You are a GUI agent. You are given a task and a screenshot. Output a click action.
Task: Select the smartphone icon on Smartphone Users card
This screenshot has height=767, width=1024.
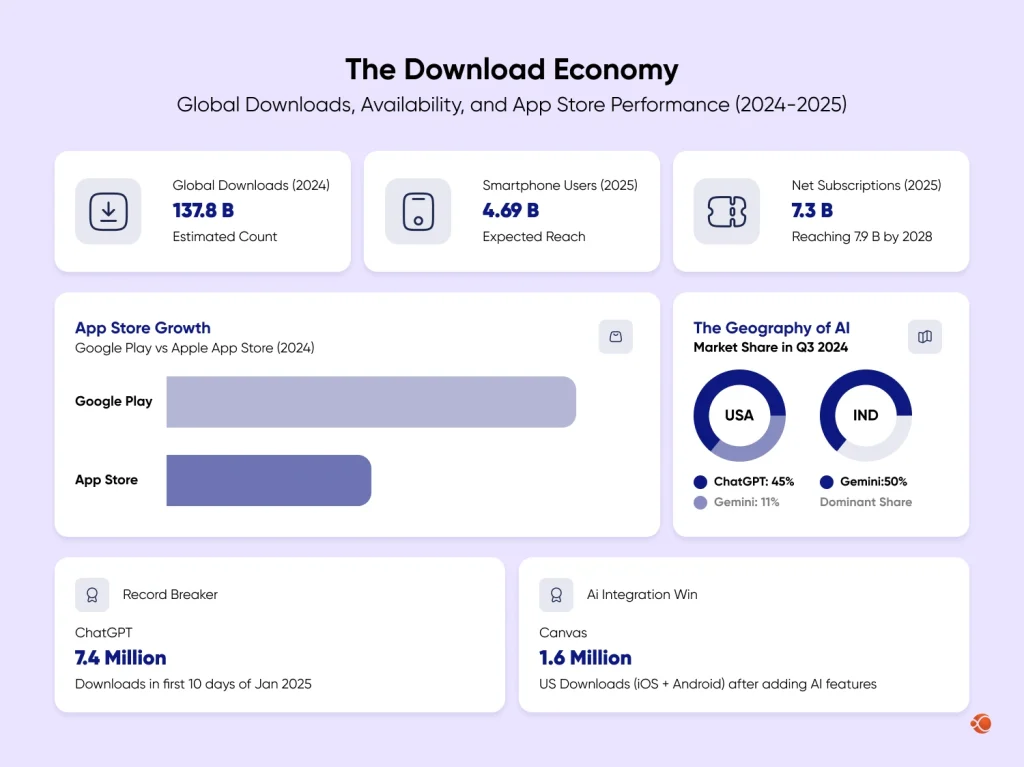[418, 211]
